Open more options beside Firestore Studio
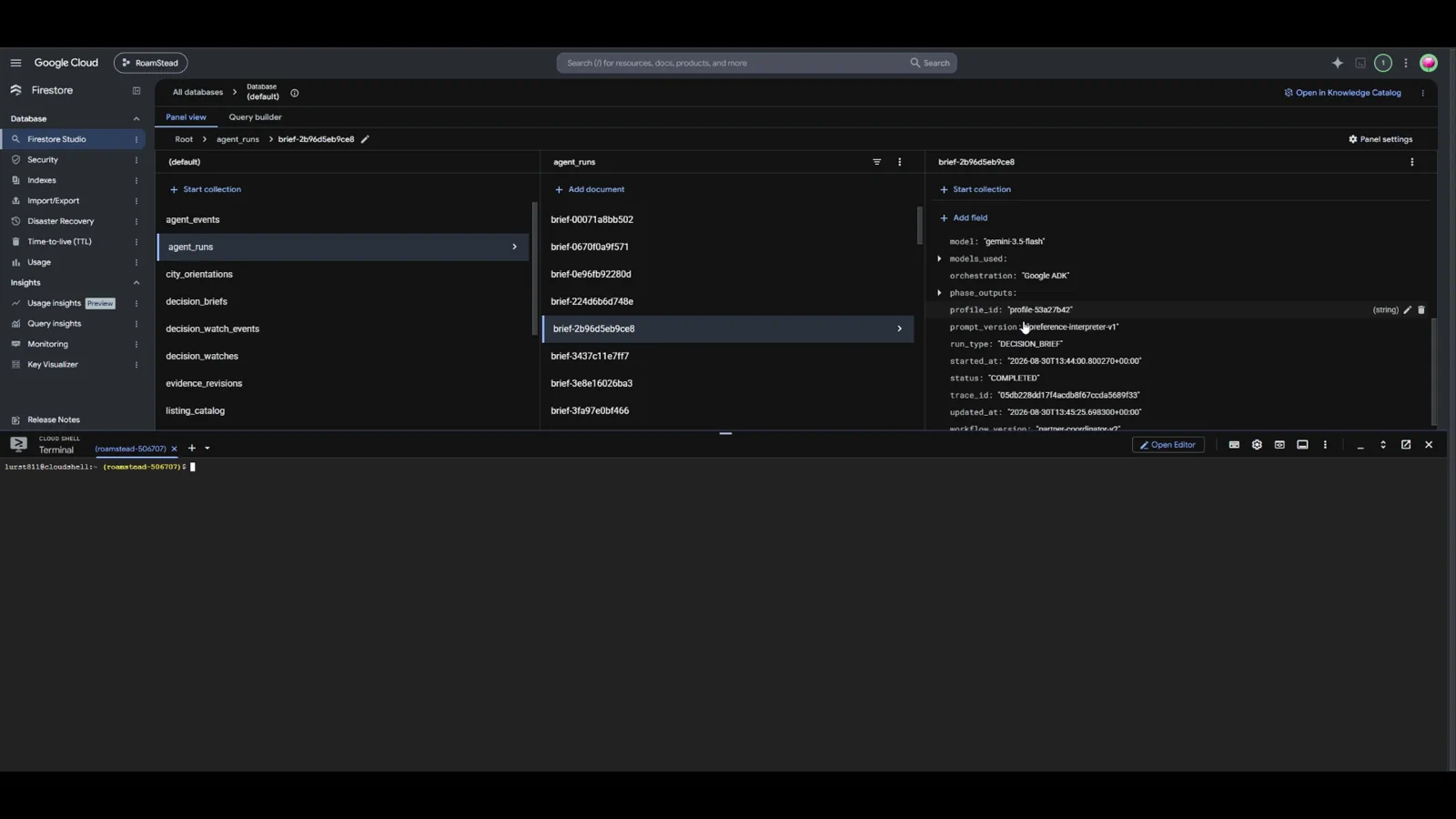The width and height of the screenshot is (1456, 819). tap(136, 139)
